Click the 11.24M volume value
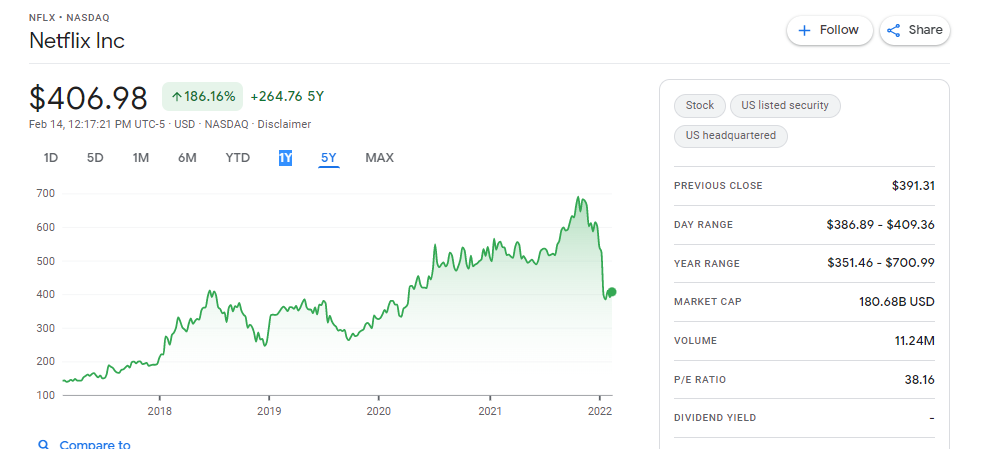986x449 pixels. tap(914, 341)
